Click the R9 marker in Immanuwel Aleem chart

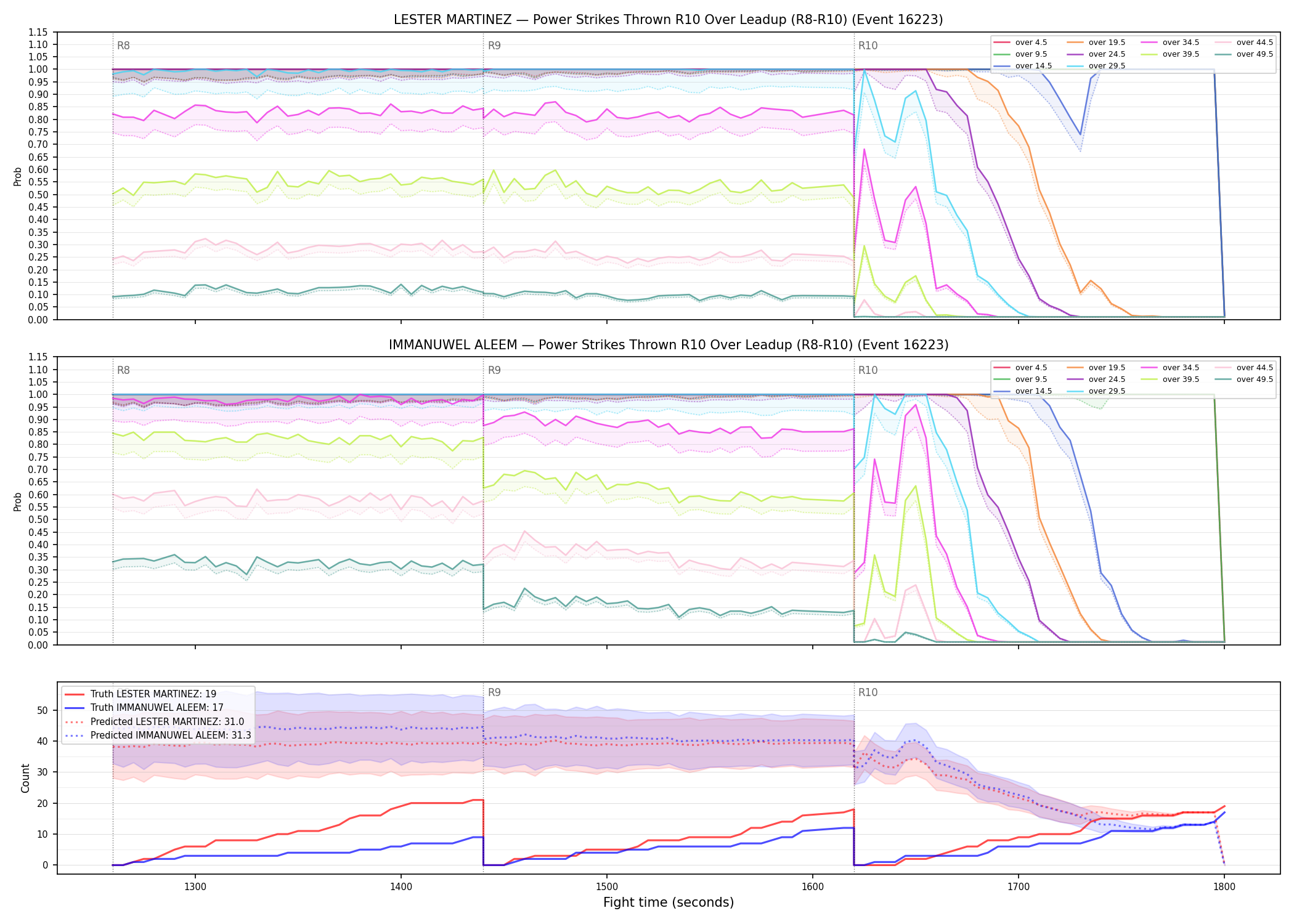494,370
